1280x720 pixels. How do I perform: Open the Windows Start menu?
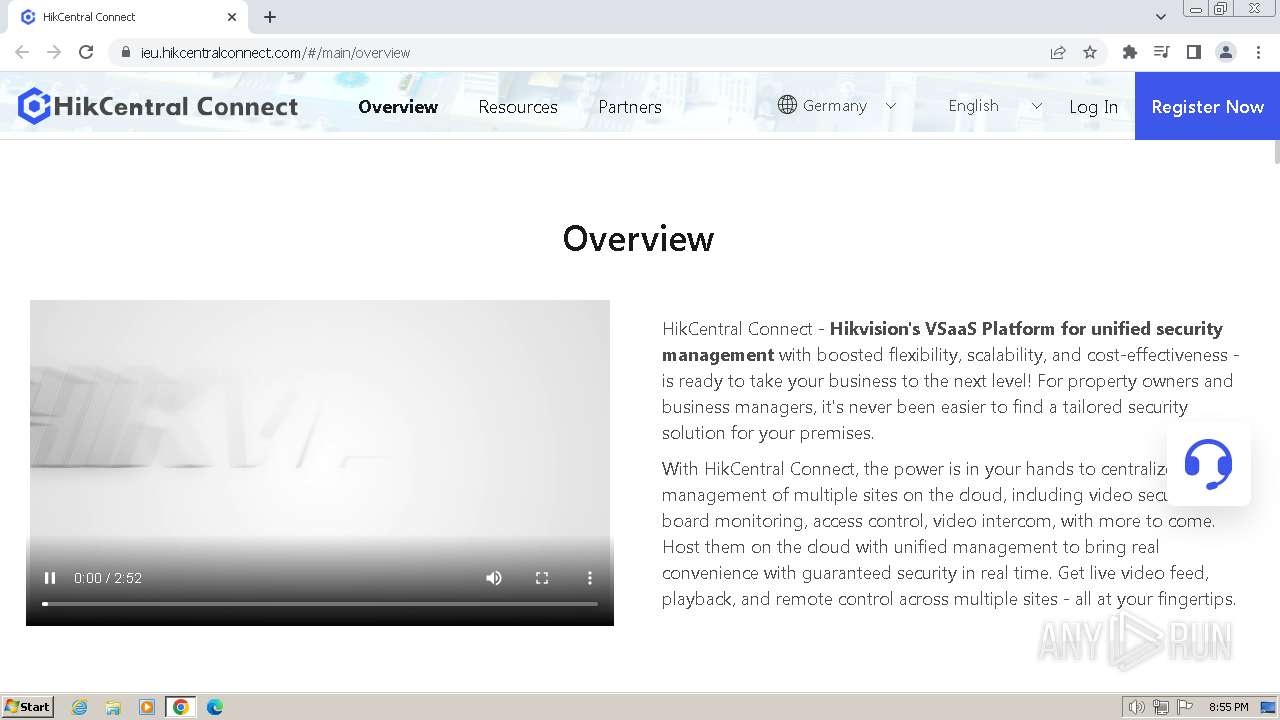[x=28, y=706]
